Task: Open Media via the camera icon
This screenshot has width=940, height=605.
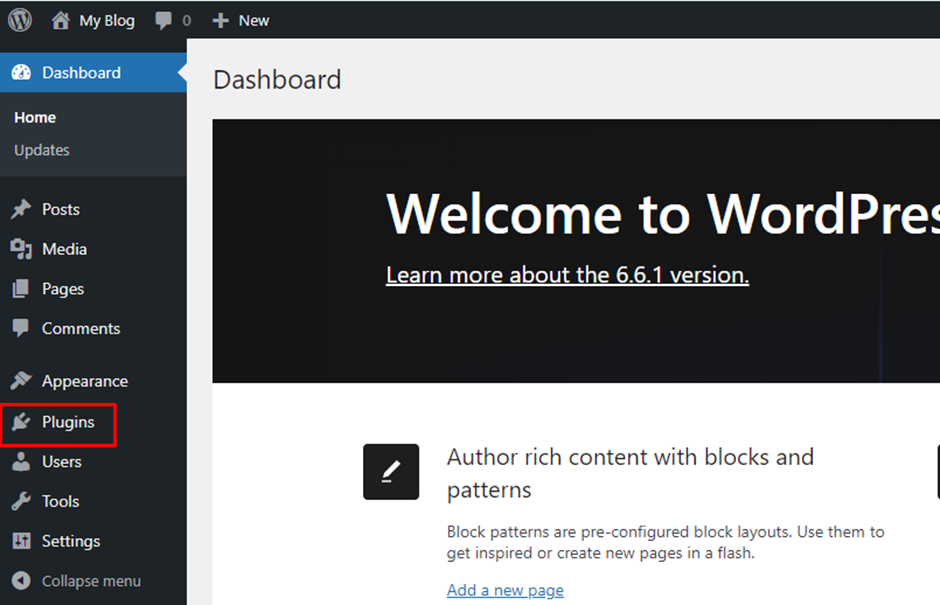Action: click(x=23, y=249)
